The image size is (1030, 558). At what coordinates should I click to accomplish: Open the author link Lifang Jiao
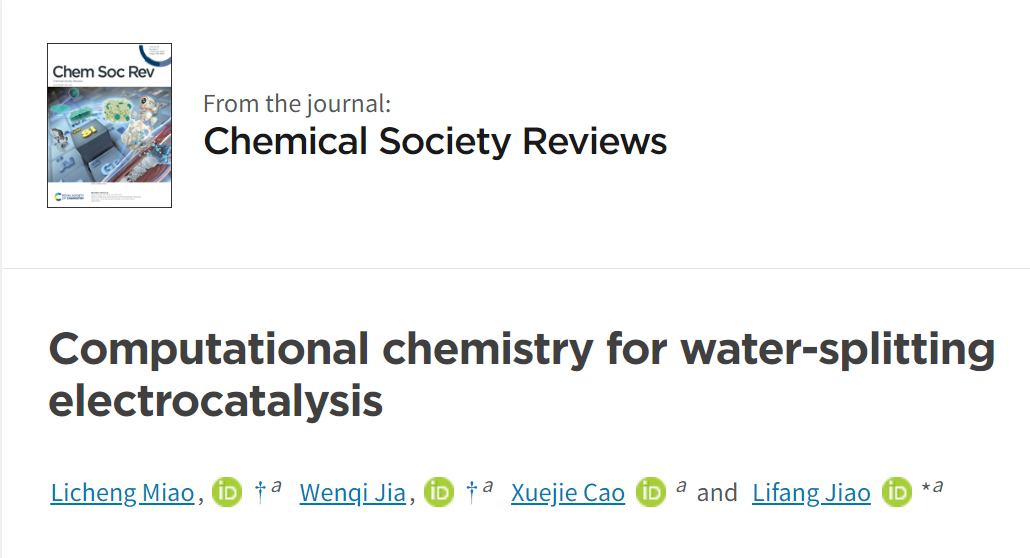[811, 493]
